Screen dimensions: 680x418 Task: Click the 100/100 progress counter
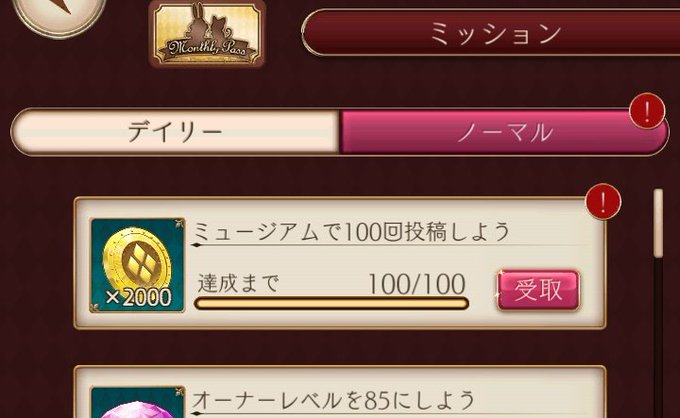pos(417,284)
